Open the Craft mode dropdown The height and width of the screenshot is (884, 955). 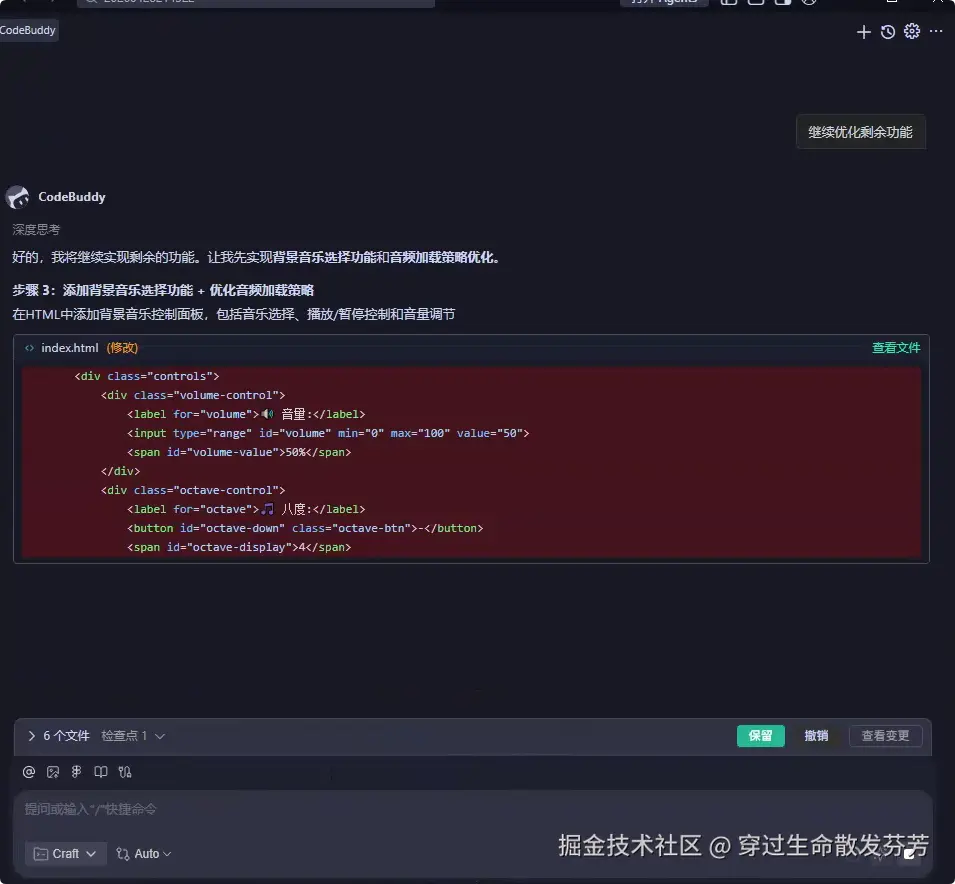(65, 854)
